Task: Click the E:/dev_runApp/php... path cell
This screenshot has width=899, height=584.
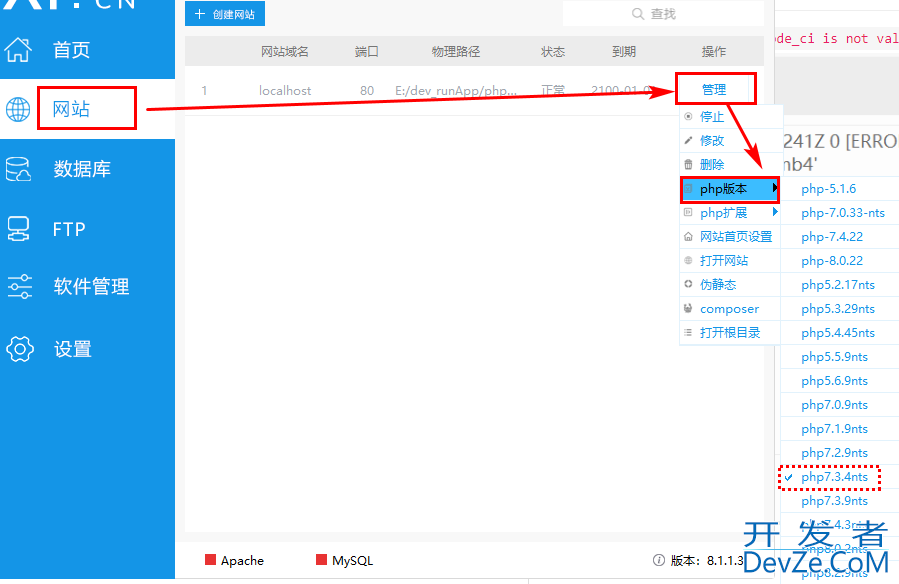Action: pyautogui.click(x=456, y=91)
